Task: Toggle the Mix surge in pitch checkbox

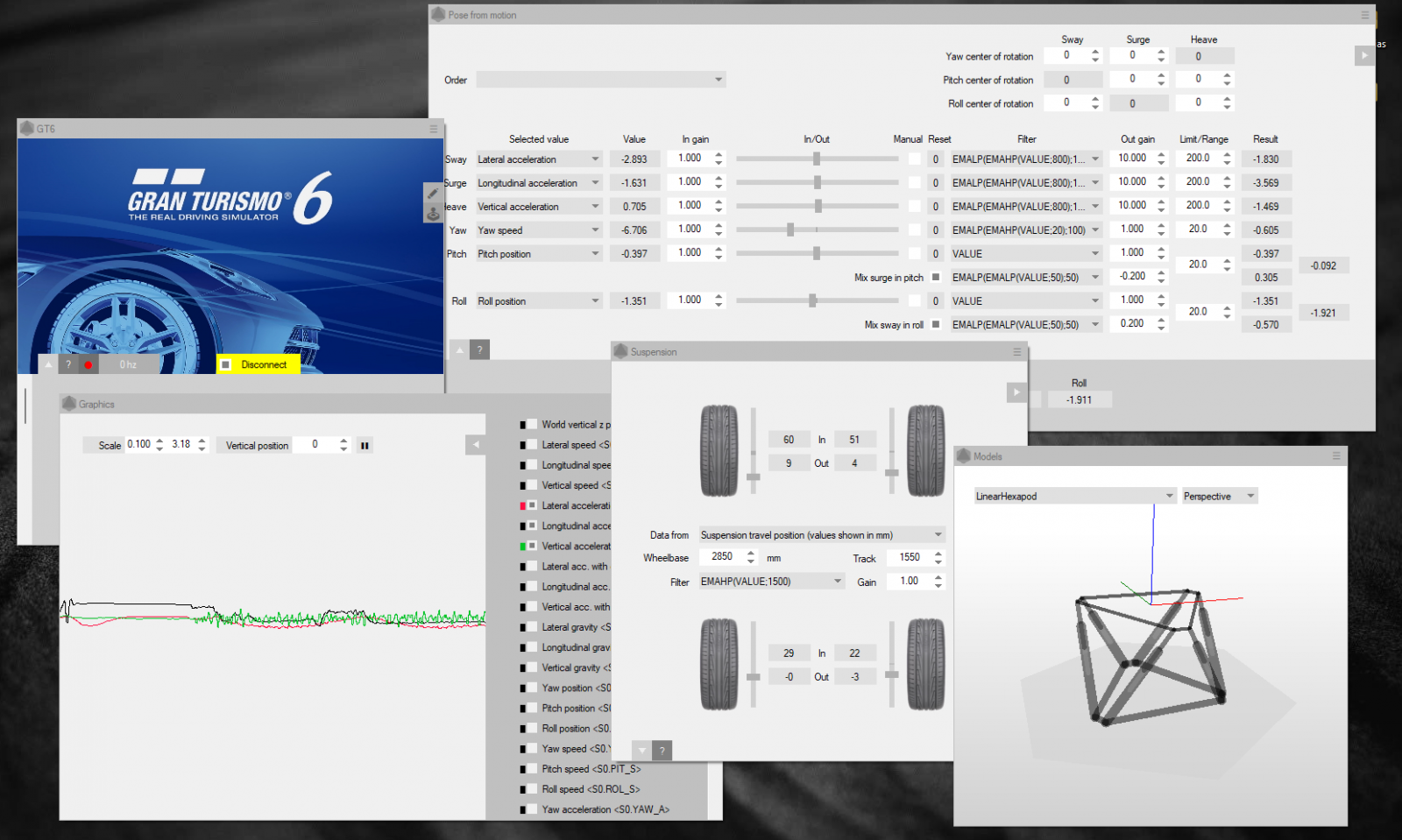Action: [936, 278]
